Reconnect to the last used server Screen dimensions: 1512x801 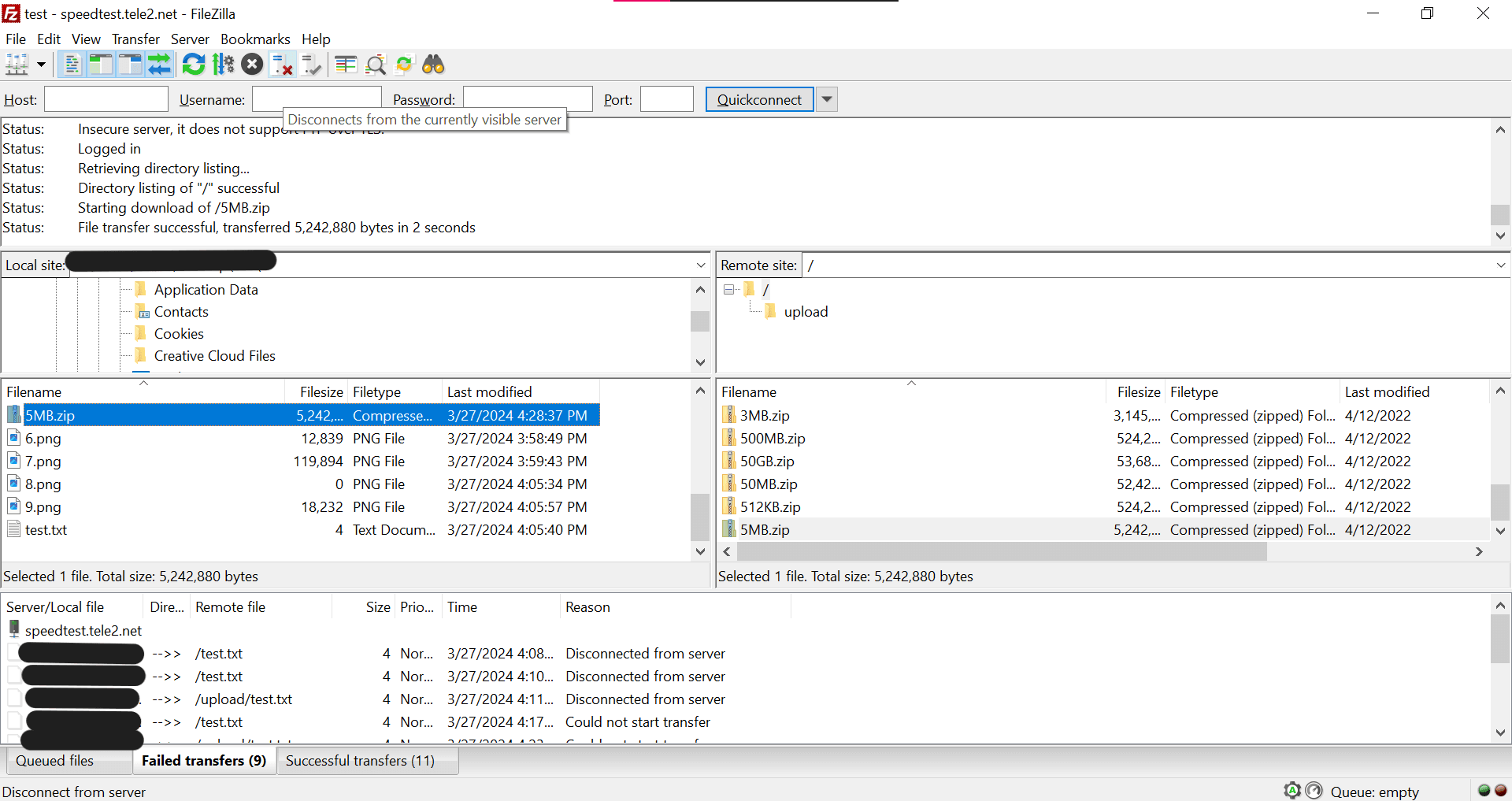[310, 65]
